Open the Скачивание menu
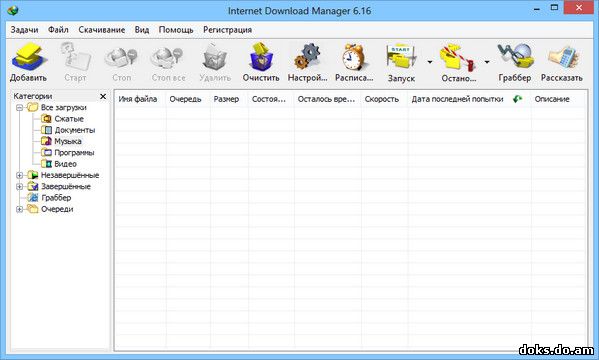The height and width of the screenshot is (360, 599). 102,30
